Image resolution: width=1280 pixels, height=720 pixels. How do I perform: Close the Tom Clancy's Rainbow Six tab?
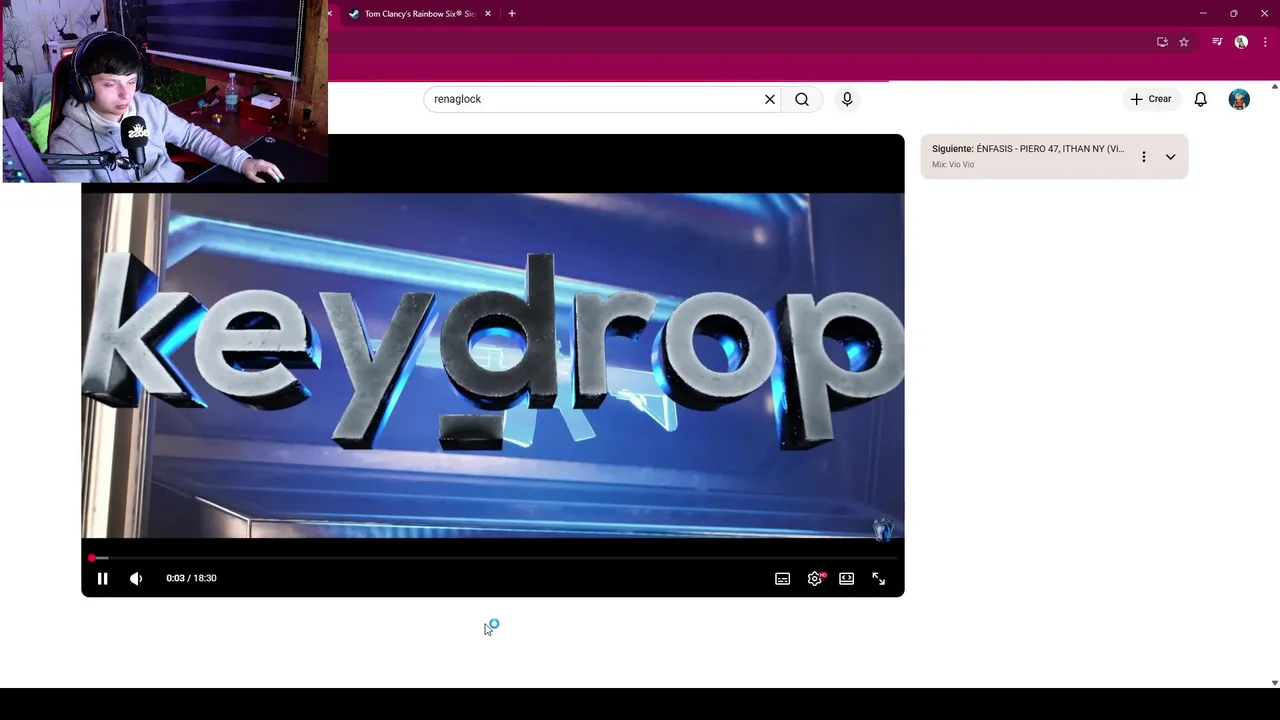pos(488,14)
